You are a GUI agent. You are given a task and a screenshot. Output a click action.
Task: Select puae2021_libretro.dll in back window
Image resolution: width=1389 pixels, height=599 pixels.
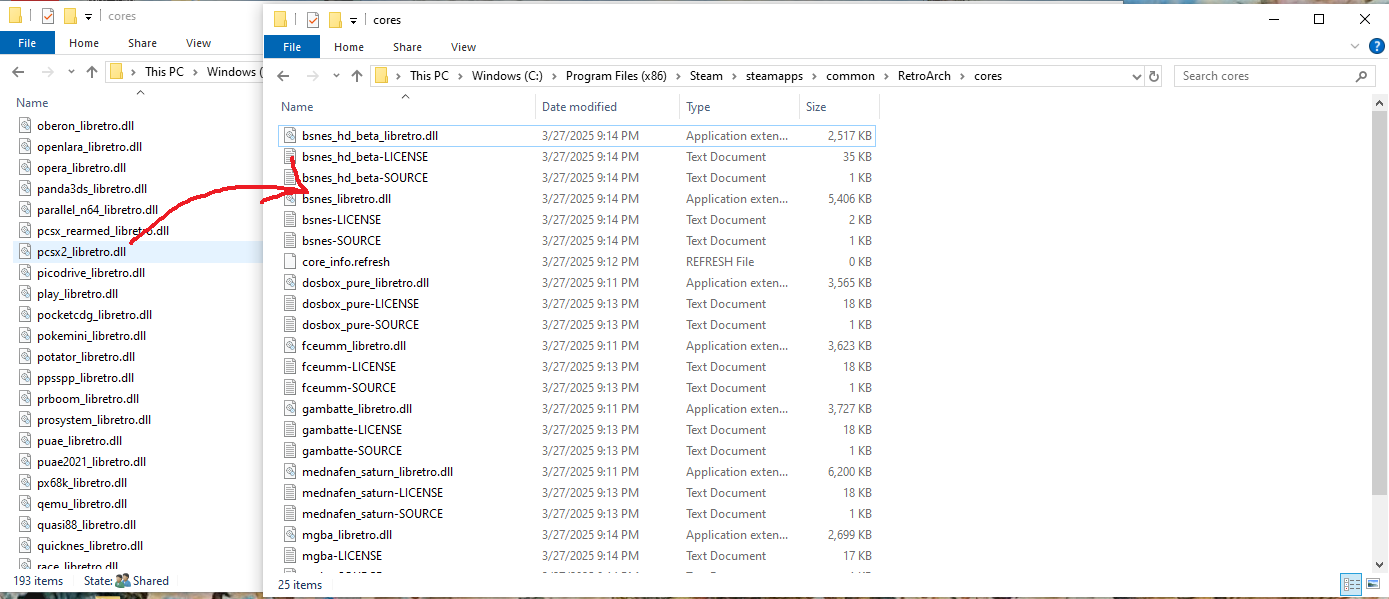click(x=91, y=462)
